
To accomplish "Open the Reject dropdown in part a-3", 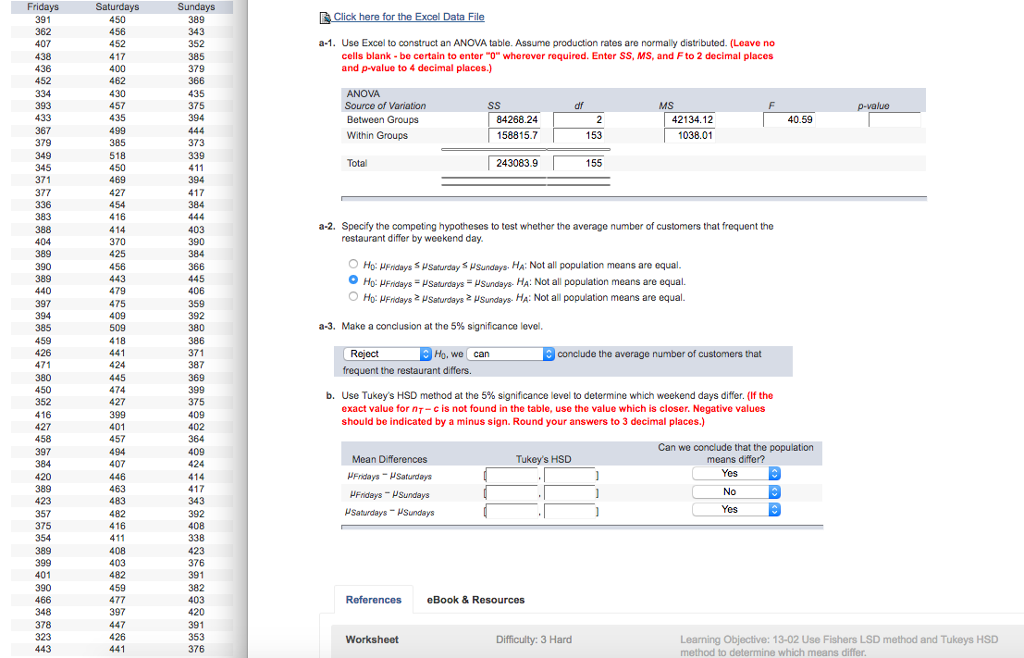I will tap(389, 353).
